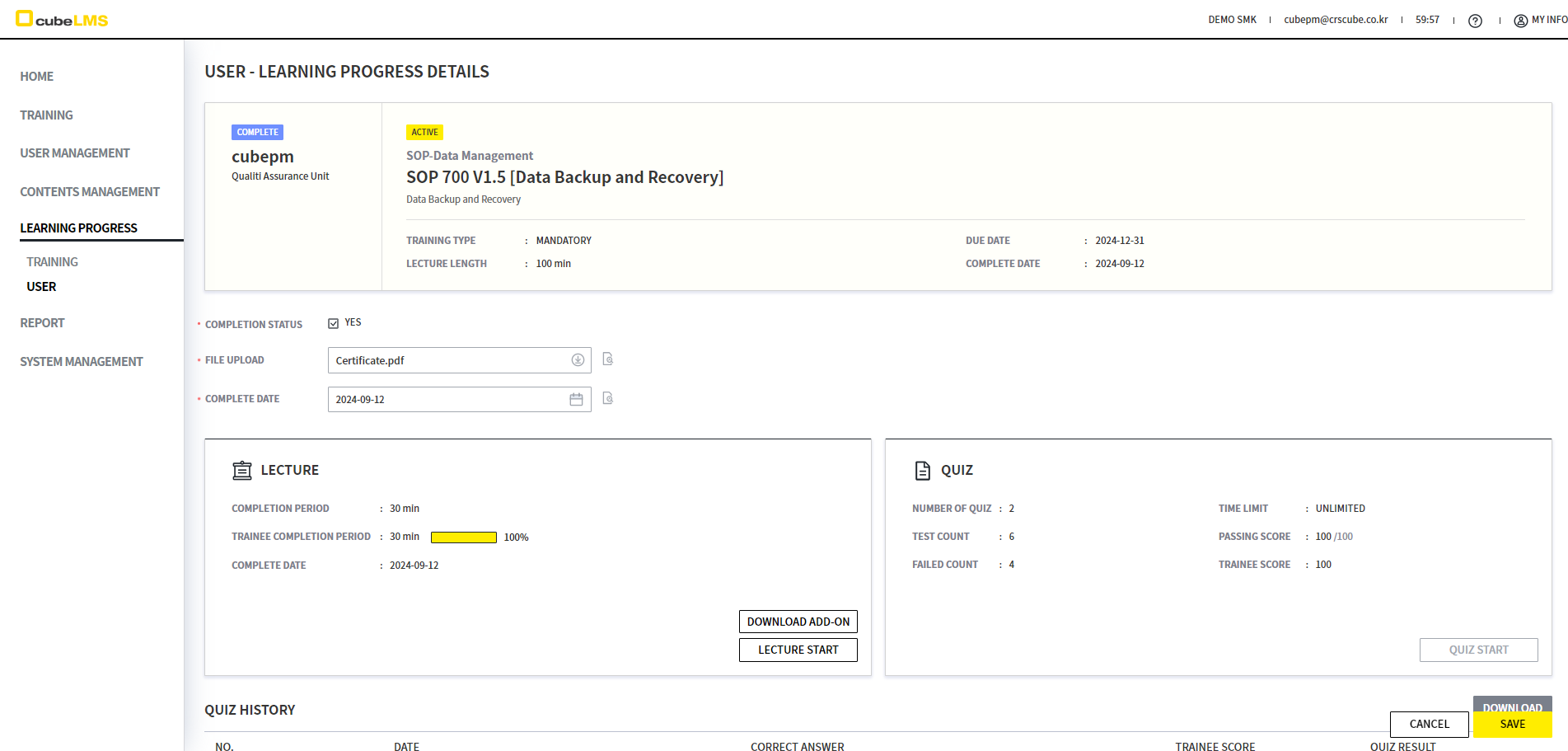Click the cubeLMS logo
Image resolution: width=1568 pixels, height=751 pixels.
point(63,19)
